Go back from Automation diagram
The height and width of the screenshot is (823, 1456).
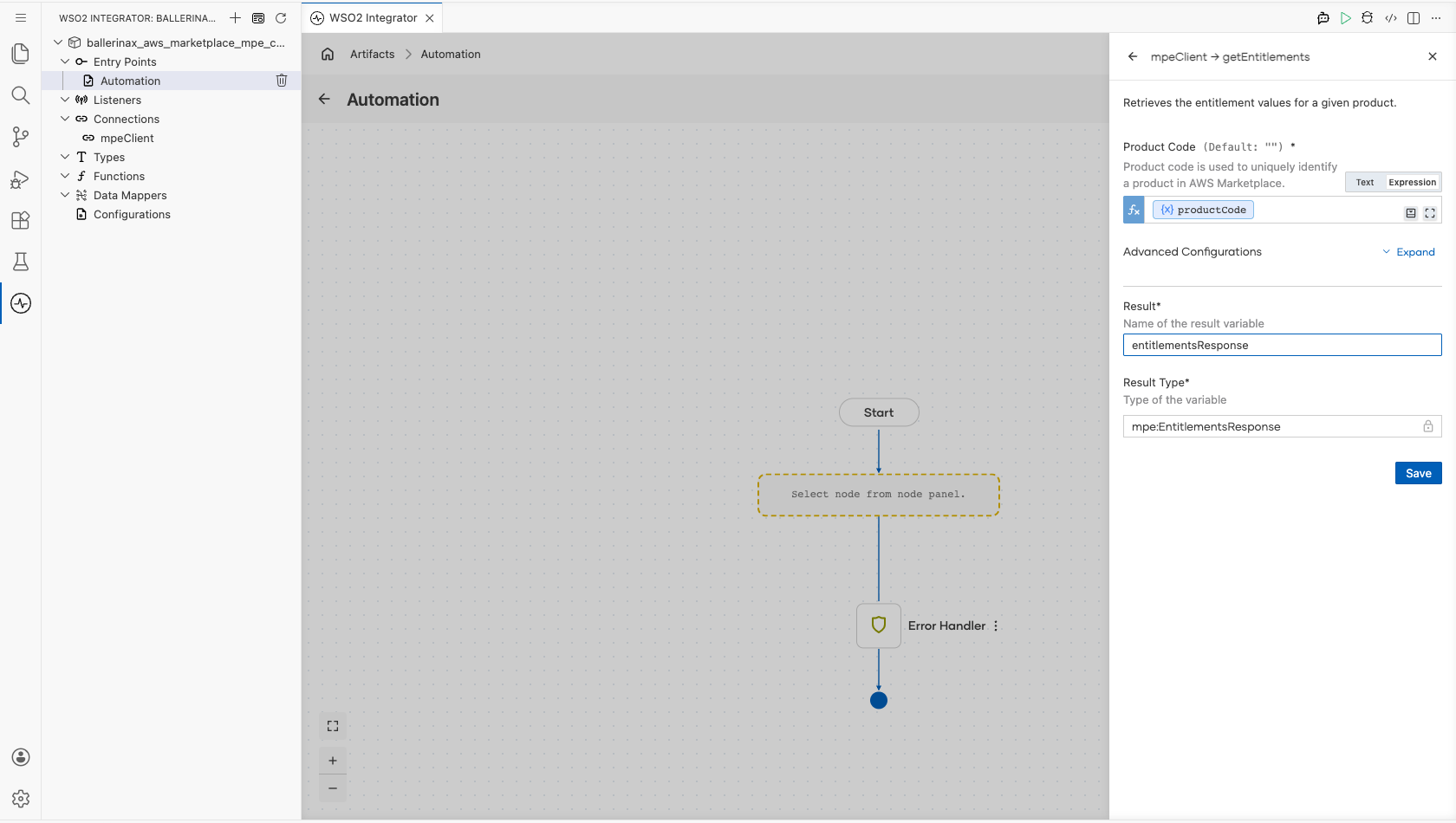point(324,99)
